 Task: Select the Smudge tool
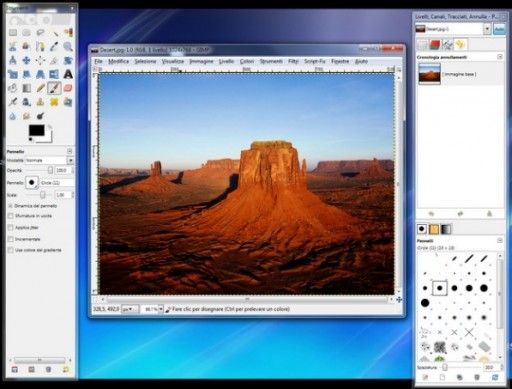pos(26,116)
